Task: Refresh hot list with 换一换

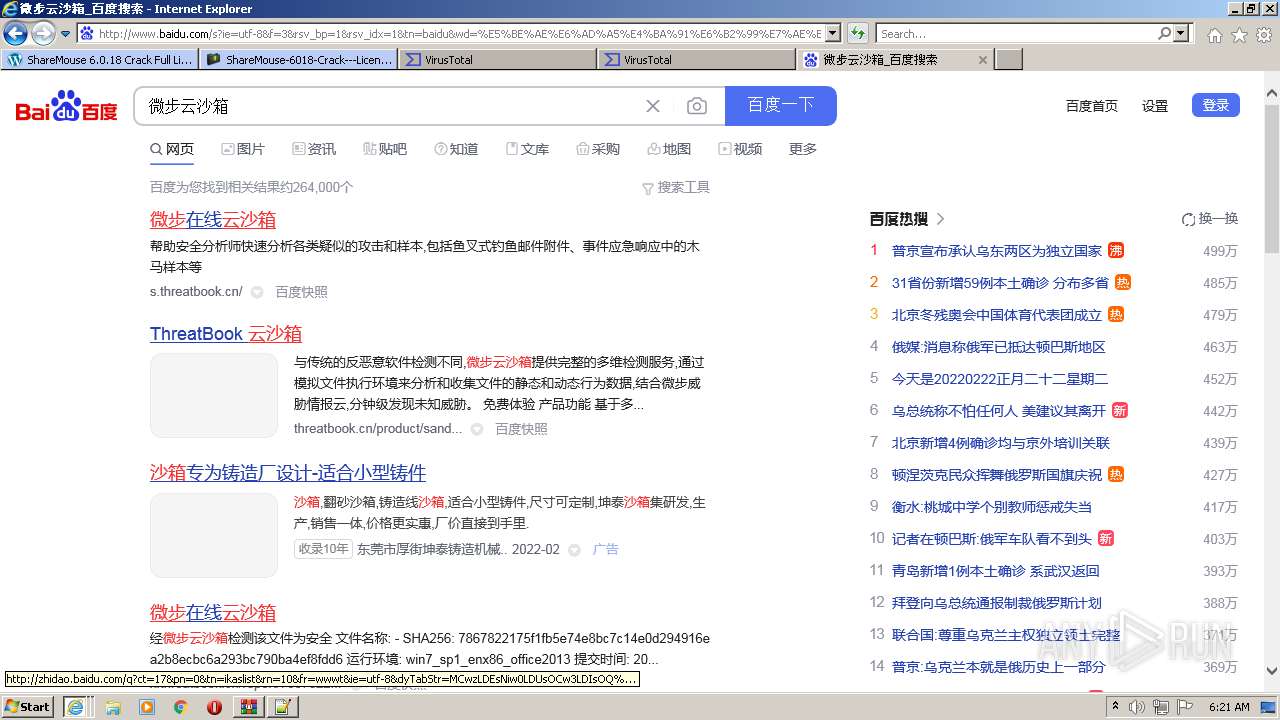Action: (x=1209, y=219)
